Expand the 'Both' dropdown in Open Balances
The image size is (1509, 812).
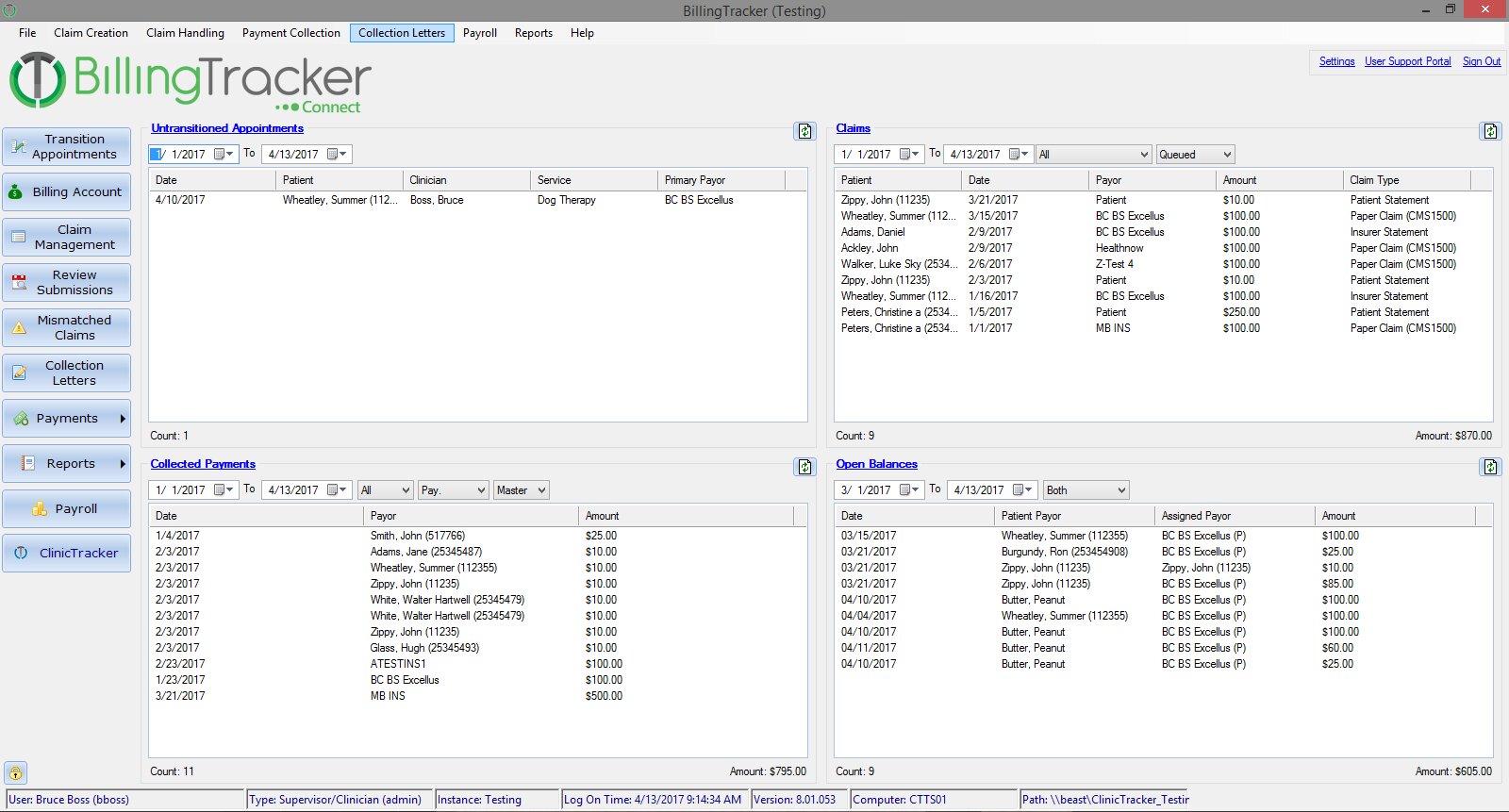[1120, 490]
